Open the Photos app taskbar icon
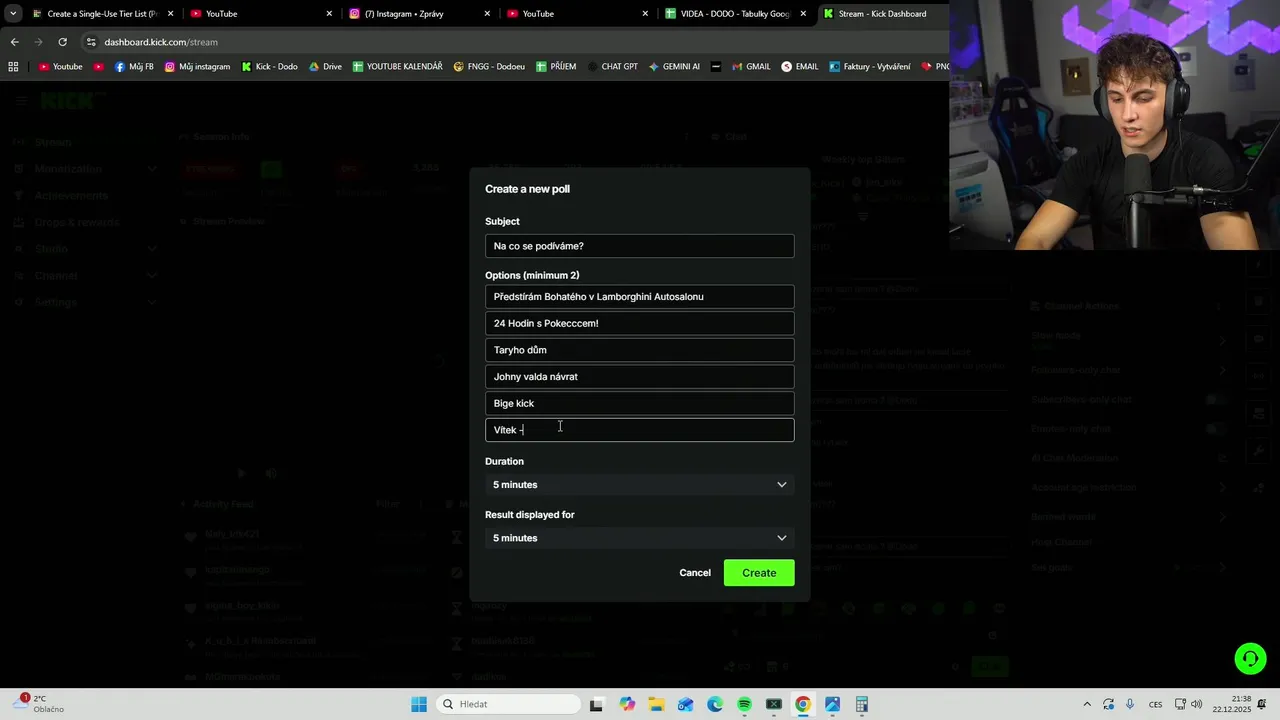Viewport: 1280px width, 720px height. click(x=832, y=704)
